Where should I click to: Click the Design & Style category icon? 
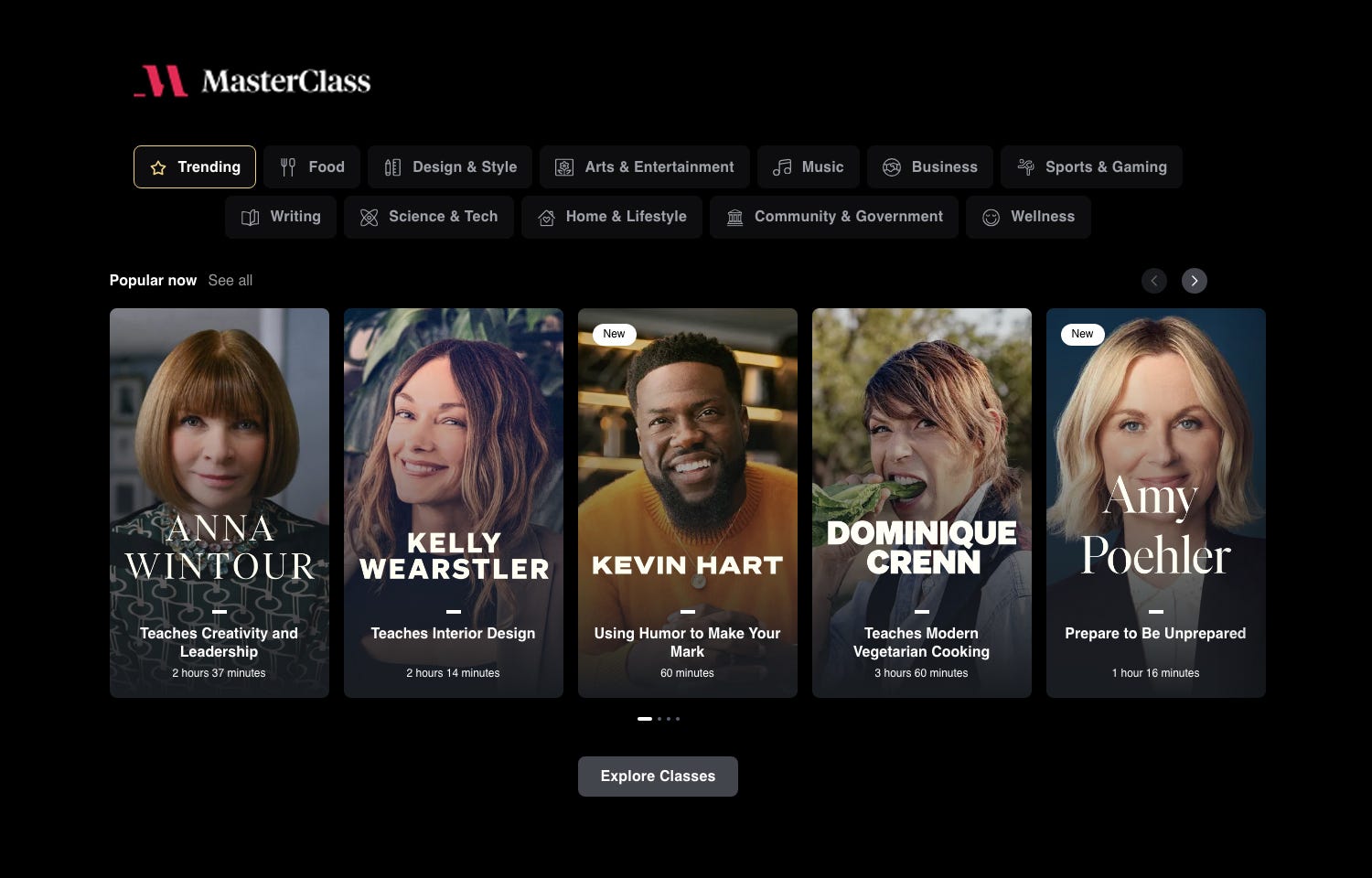392,167
